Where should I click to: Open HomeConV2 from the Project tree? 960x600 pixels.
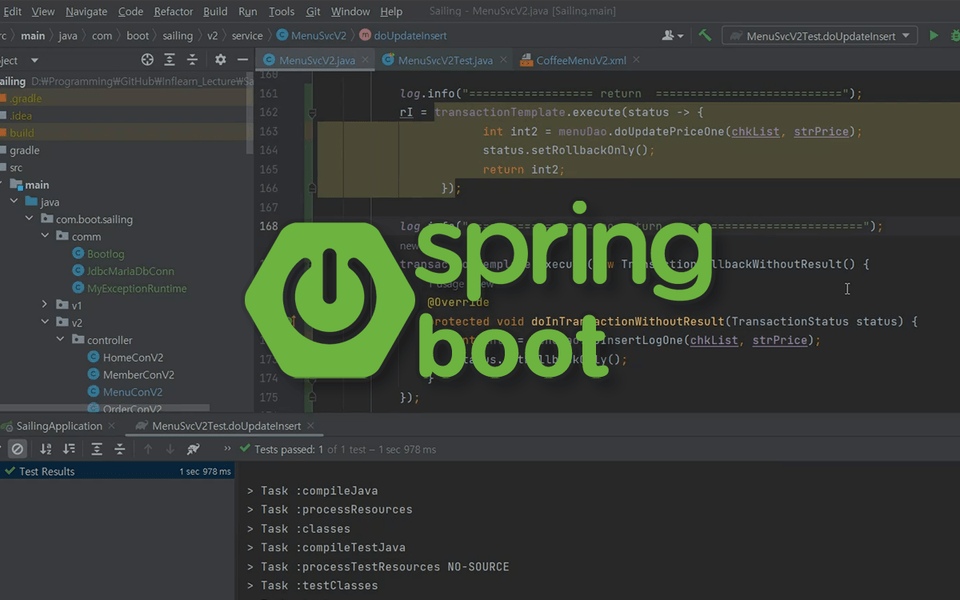point(126,357)
